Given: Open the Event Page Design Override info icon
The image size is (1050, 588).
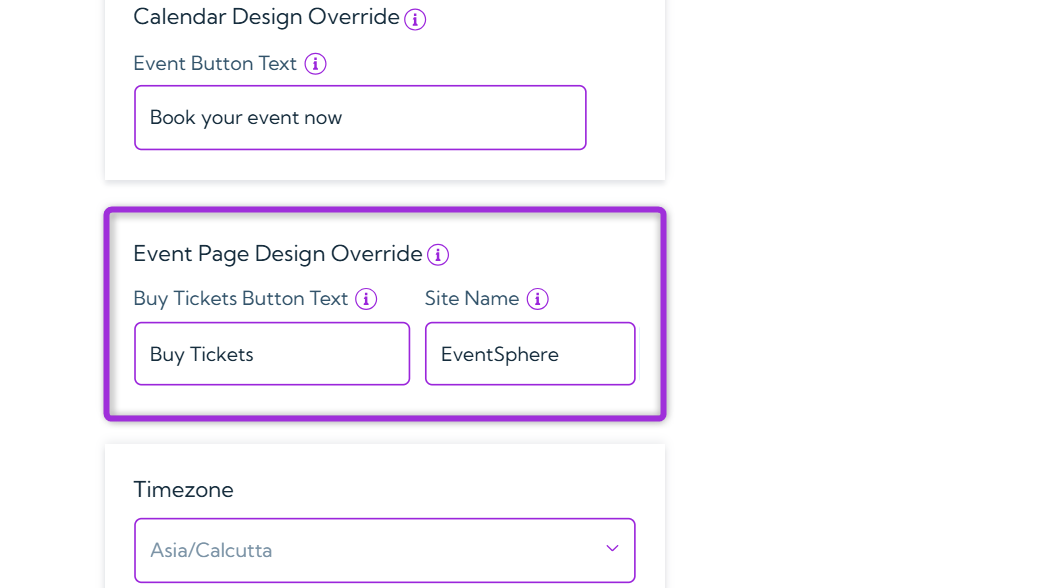Looking at the screenshot, I should point(438,255).
